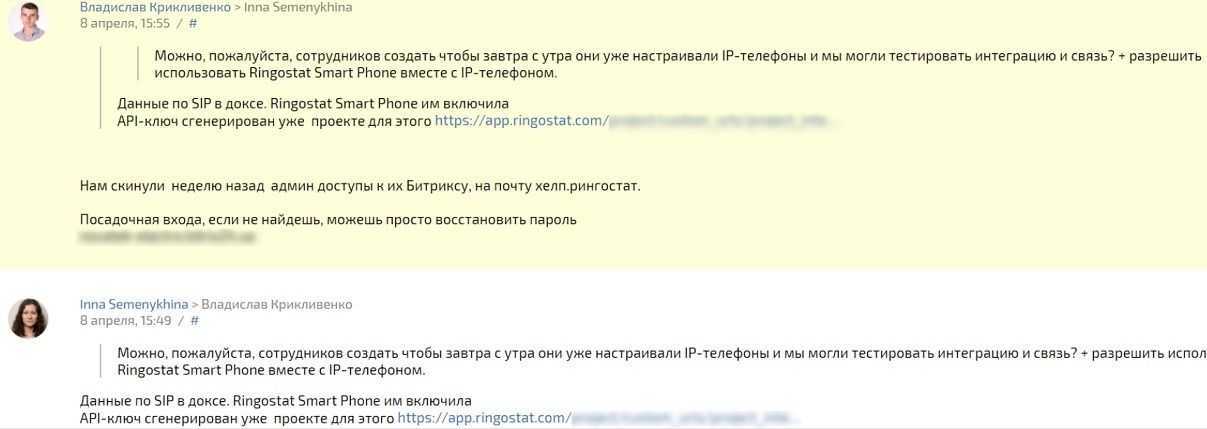Image resolution: width=1207 pixels, height=429 pixels.
Task: Open sender name Владислав Крикливенко in first message
Action: (x=155, y=7)
